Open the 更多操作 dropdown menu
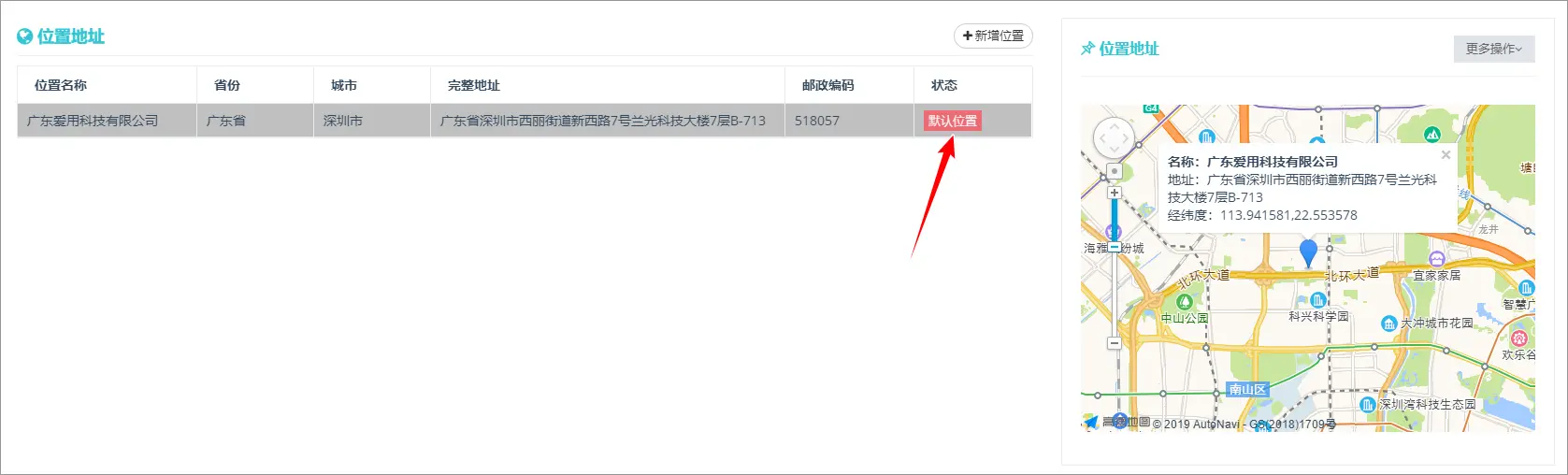The height and width of the screenshot is (475, 1568). [x=1493, y=49]
